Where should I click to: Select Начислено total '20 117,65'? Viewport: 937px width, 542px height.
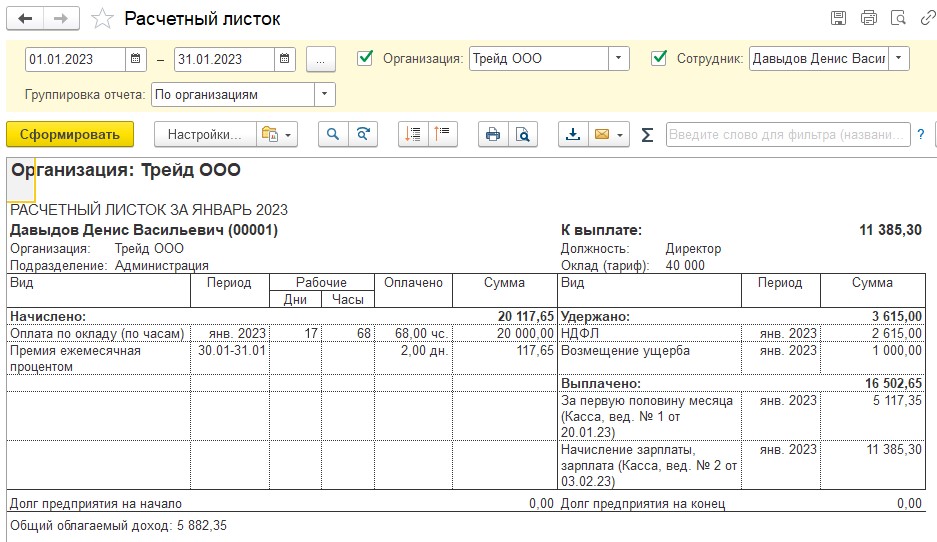point(526,317)
